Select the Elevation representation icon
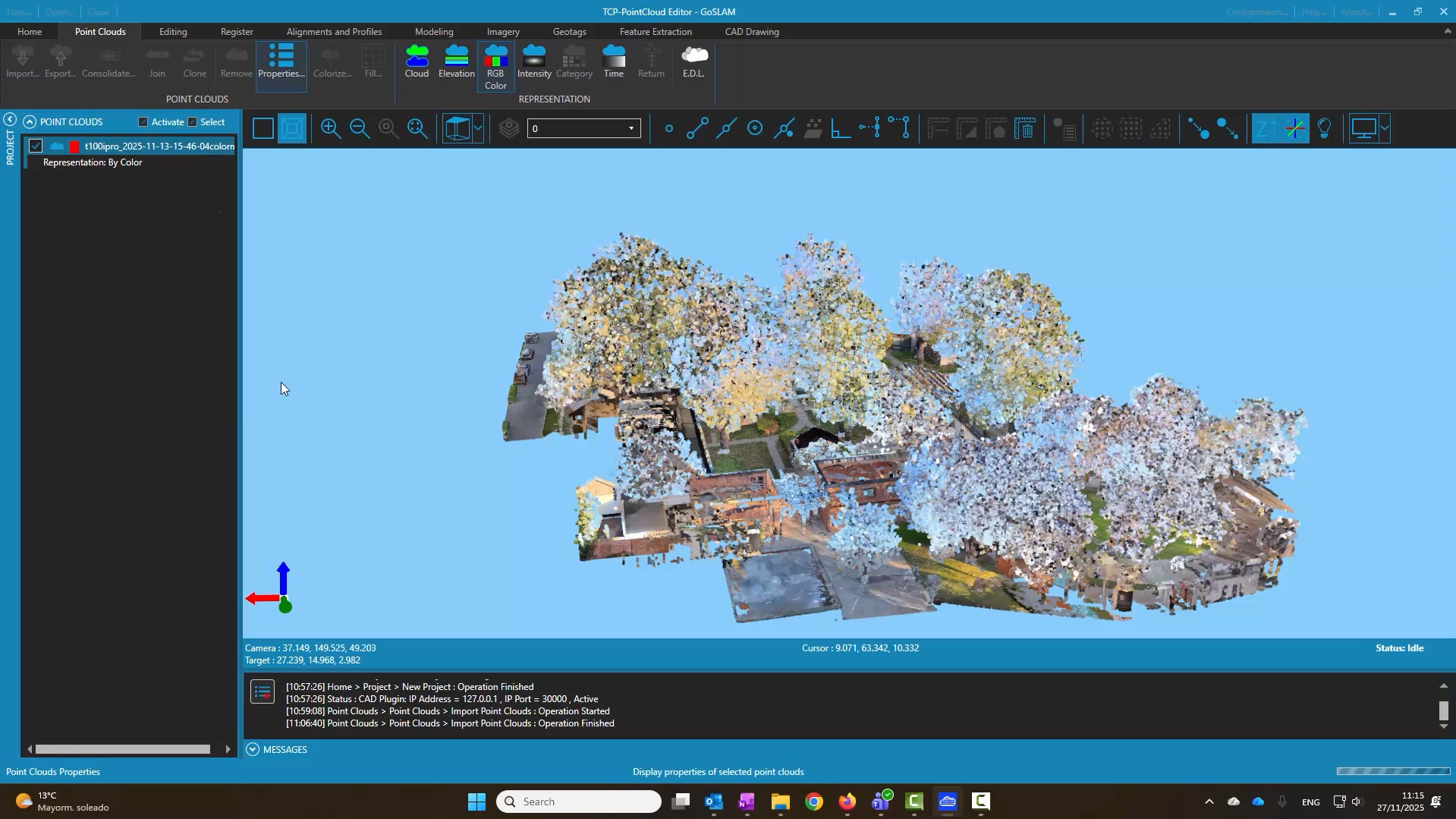 [x=456, y=61]
